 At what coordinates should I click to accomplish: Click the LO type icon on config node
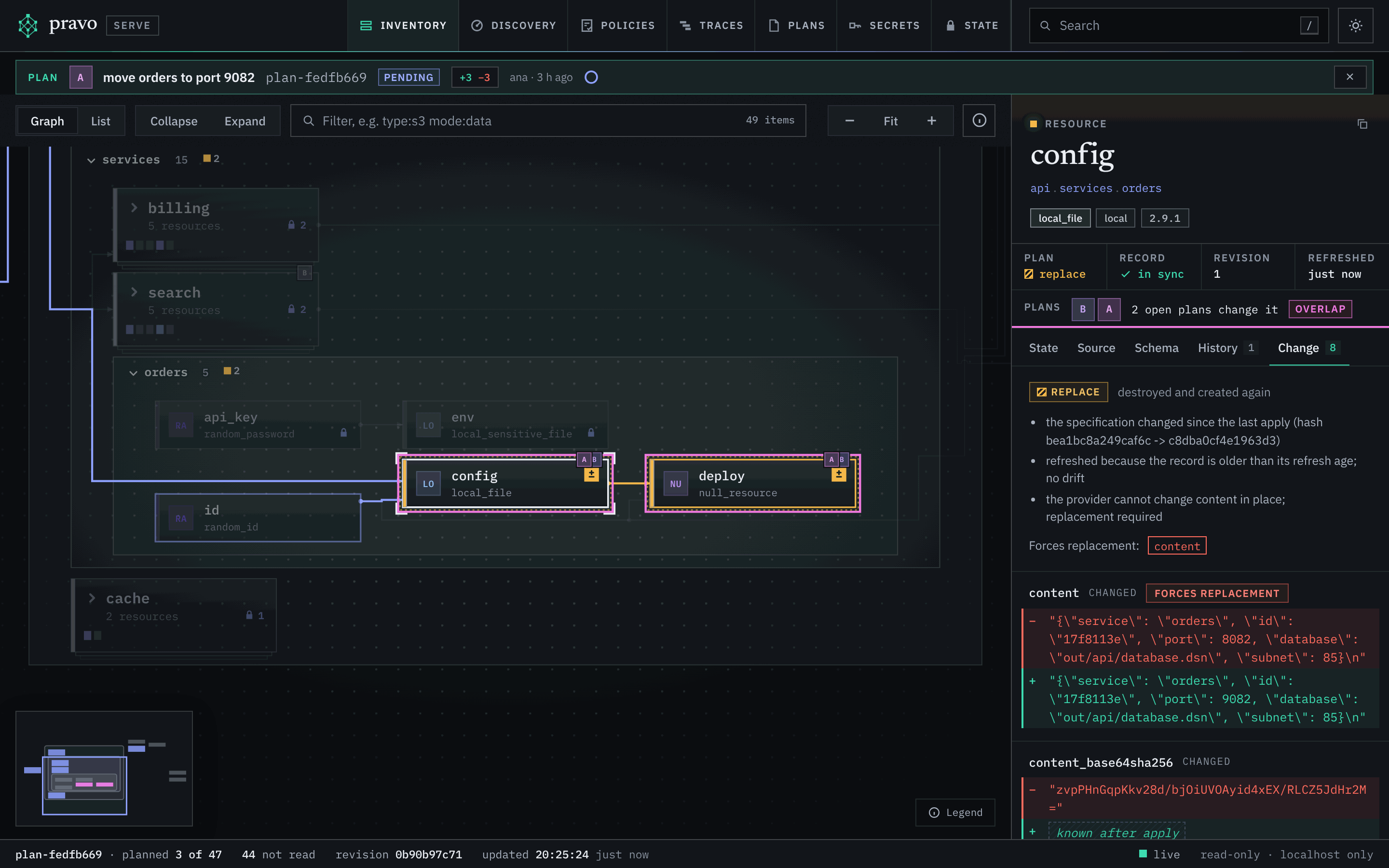pyautogui.click(x=428, y=483)
